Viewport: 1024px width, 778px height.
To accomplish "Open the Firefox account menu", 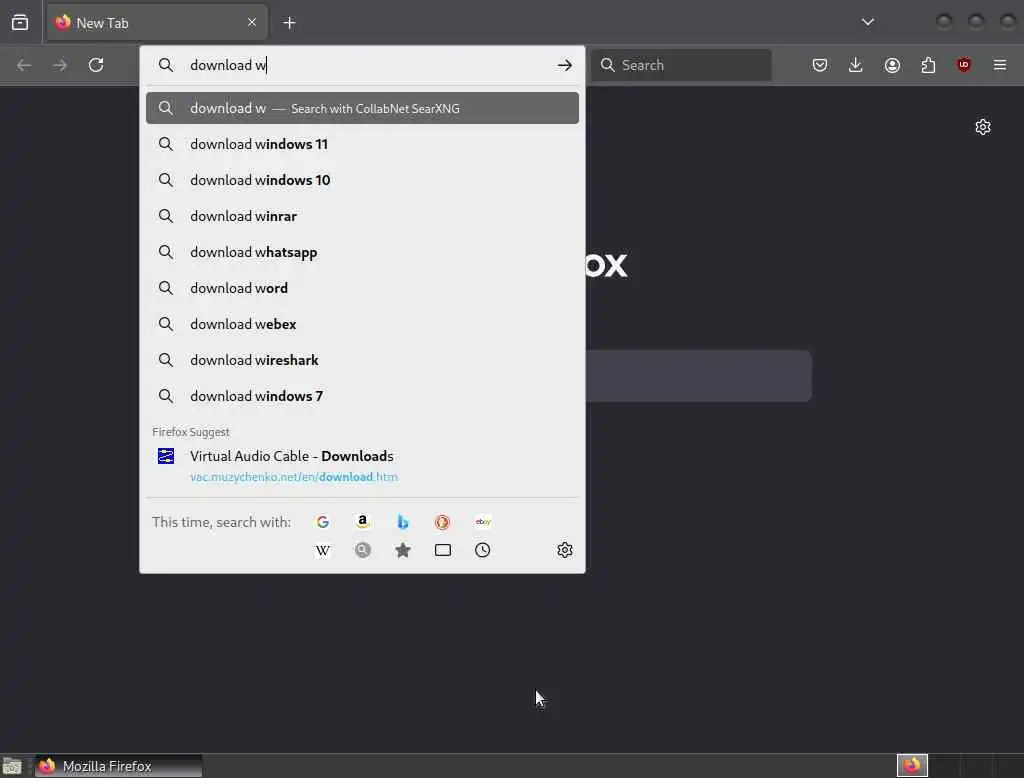I will tap(892, 65).
